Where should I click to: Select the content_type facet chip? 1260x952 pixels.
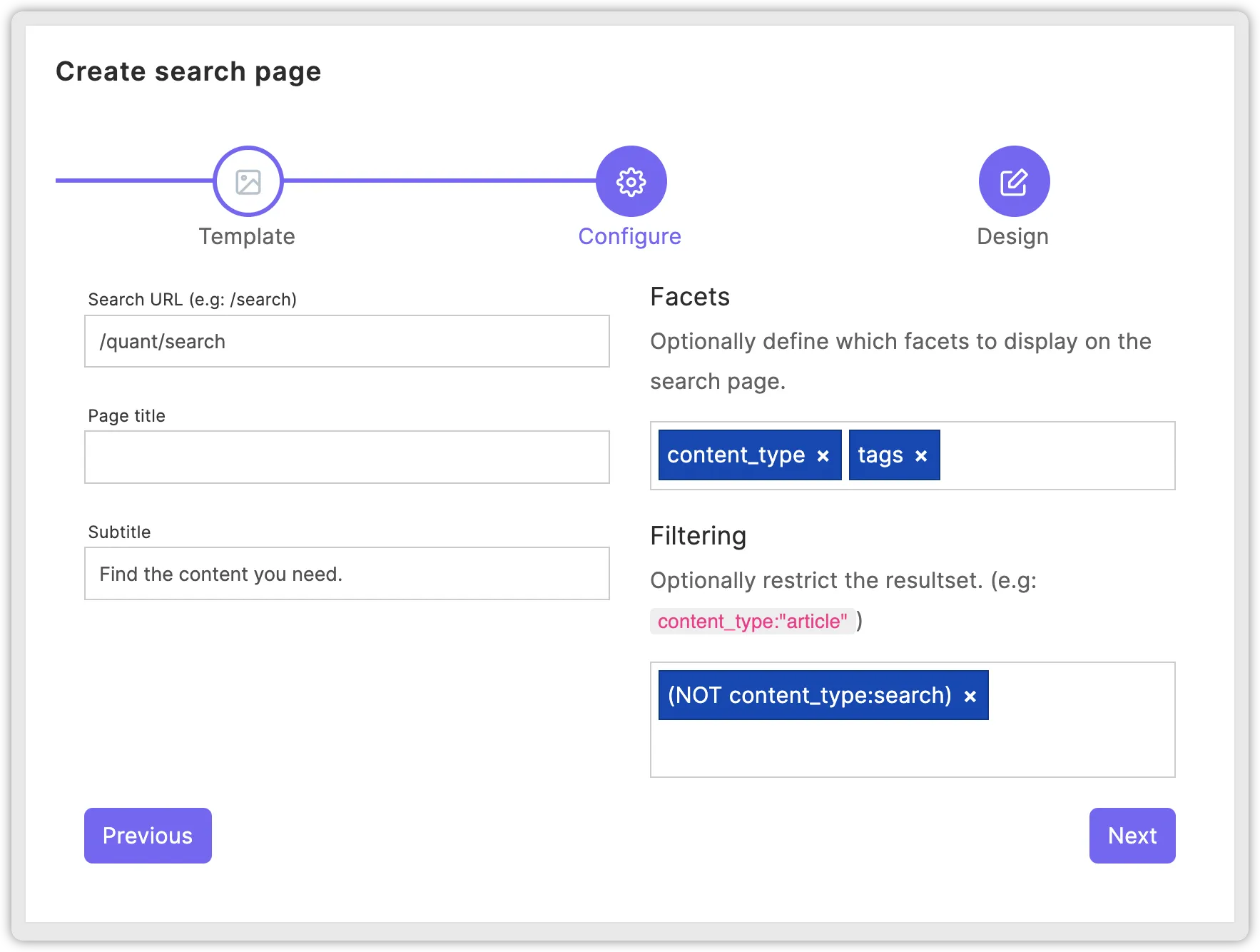pos(735,455)
